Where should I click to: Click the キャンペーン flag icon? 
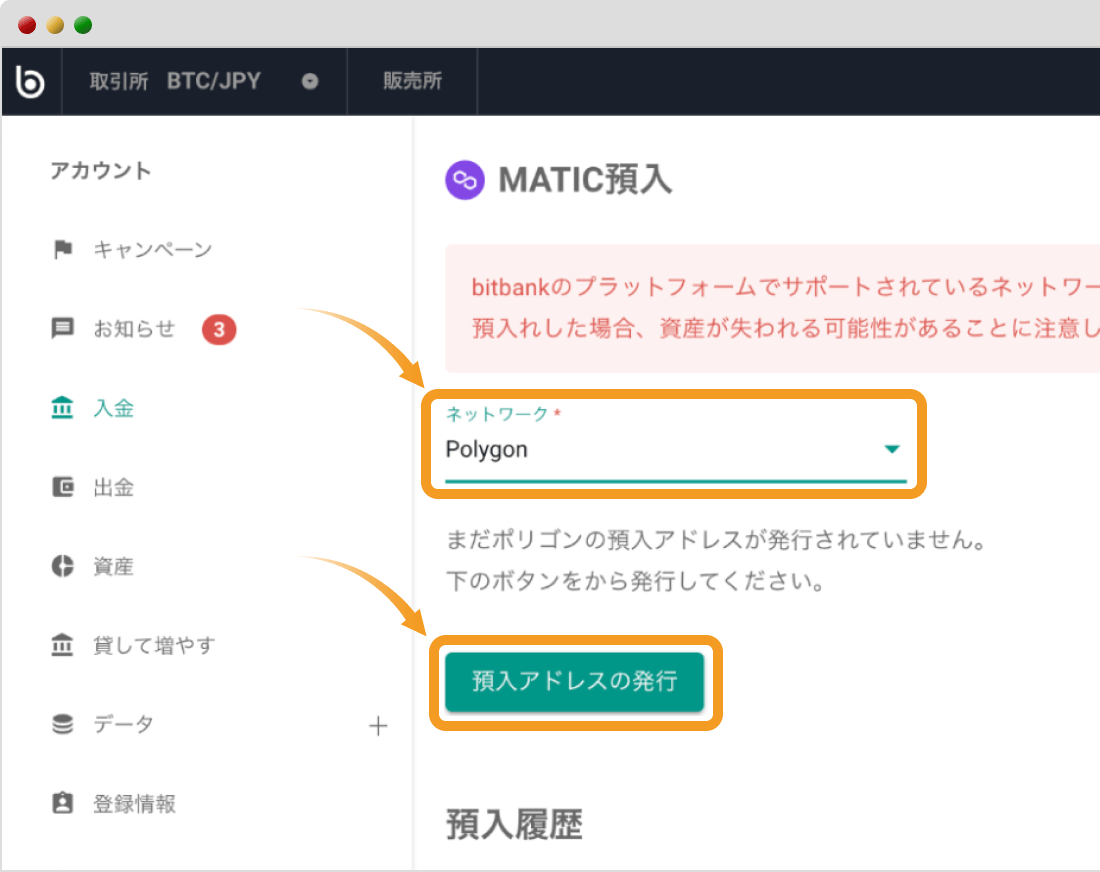click(62, 249)
